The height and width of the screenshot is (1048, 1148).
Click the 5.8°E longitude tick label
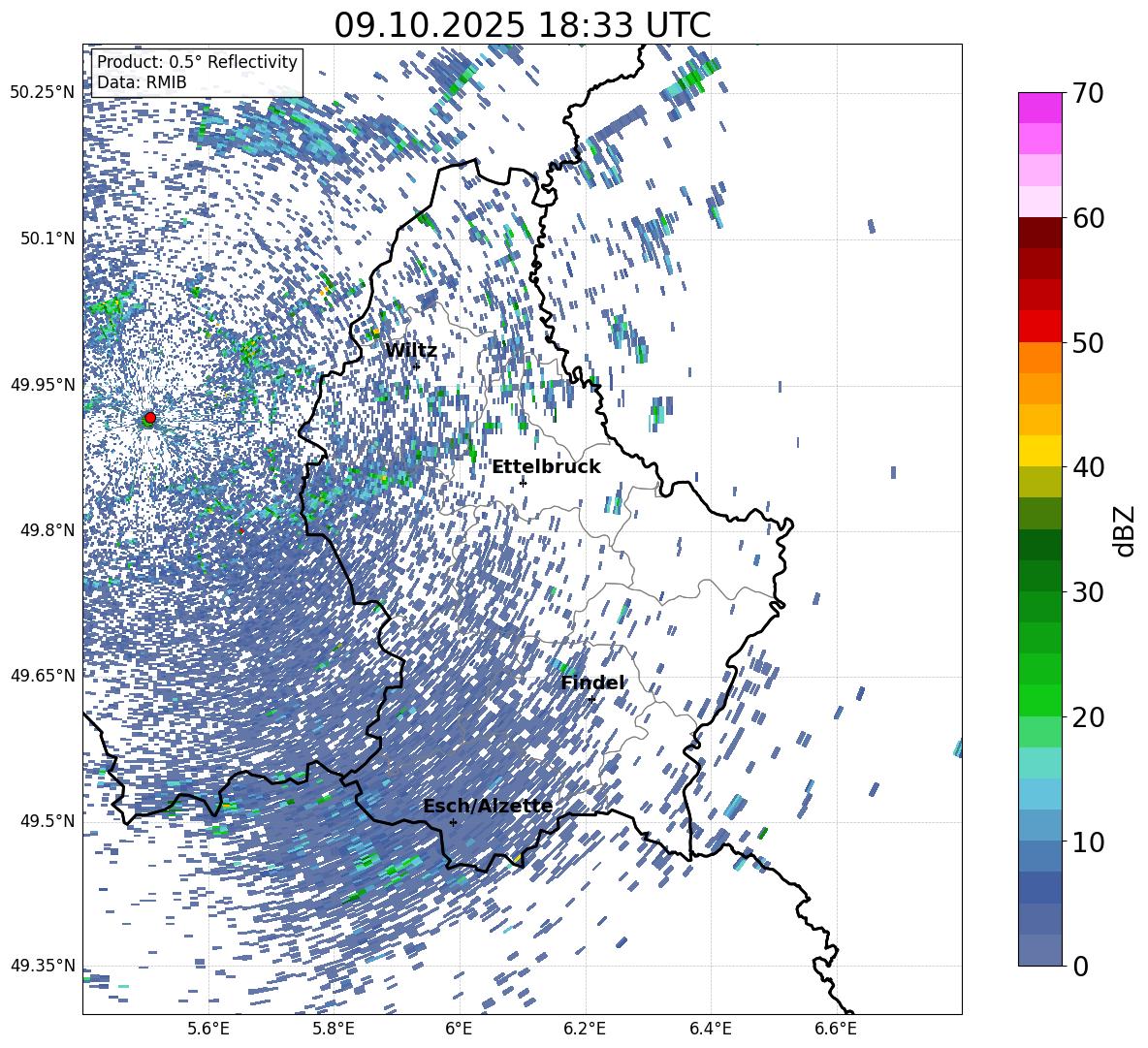point(334,1029)
